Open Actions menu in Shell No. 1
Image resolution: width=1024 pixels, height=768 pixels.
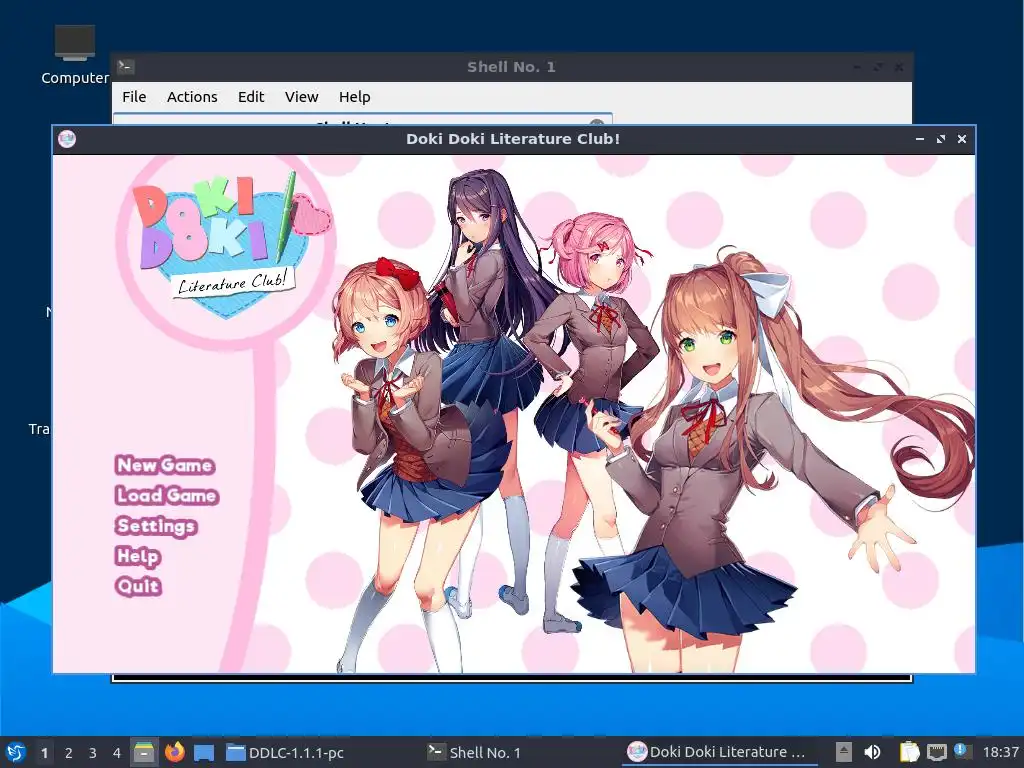click(x=192, y=97)
